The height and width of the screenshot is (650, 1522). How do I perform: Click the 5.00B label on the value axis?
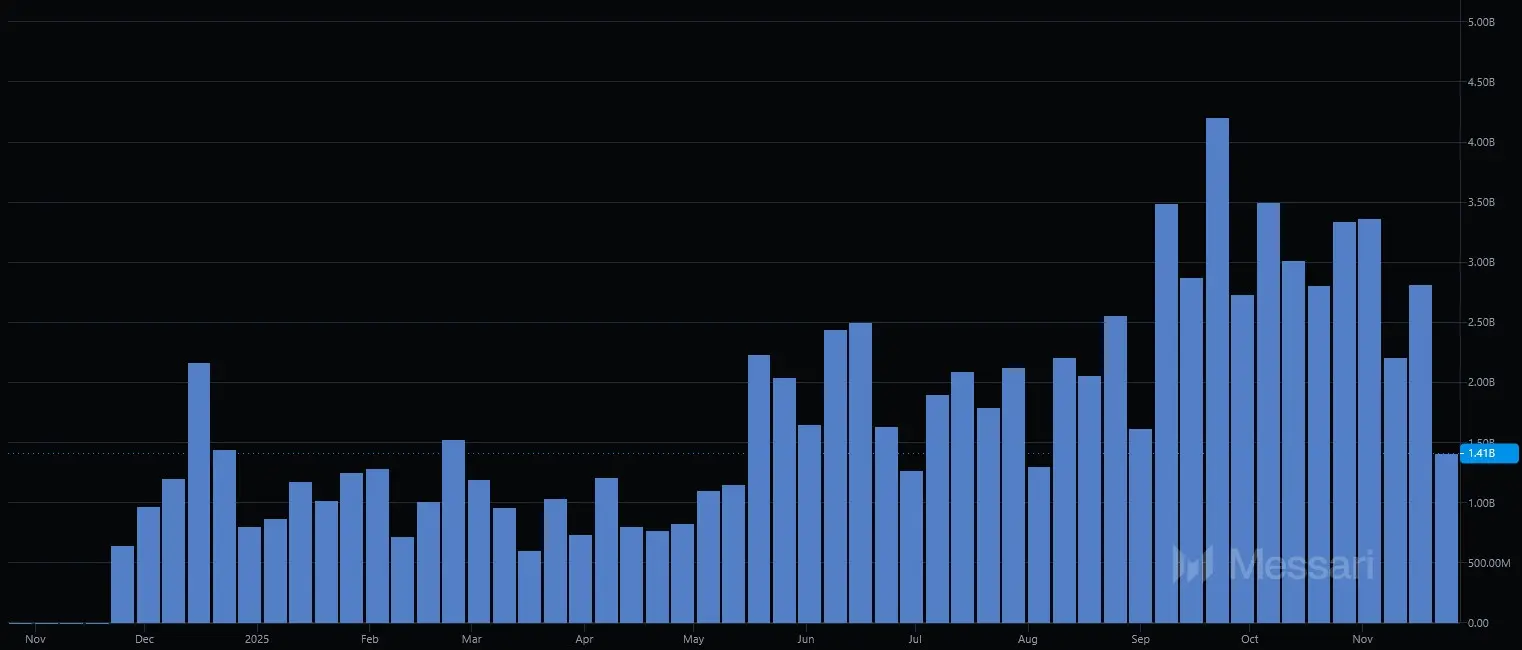(1479, 22)
